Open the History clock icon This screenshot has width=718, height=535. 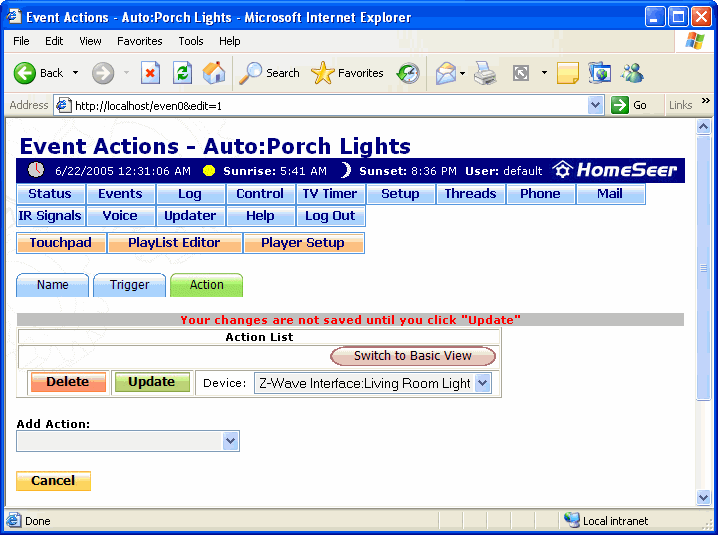point(408,73)
